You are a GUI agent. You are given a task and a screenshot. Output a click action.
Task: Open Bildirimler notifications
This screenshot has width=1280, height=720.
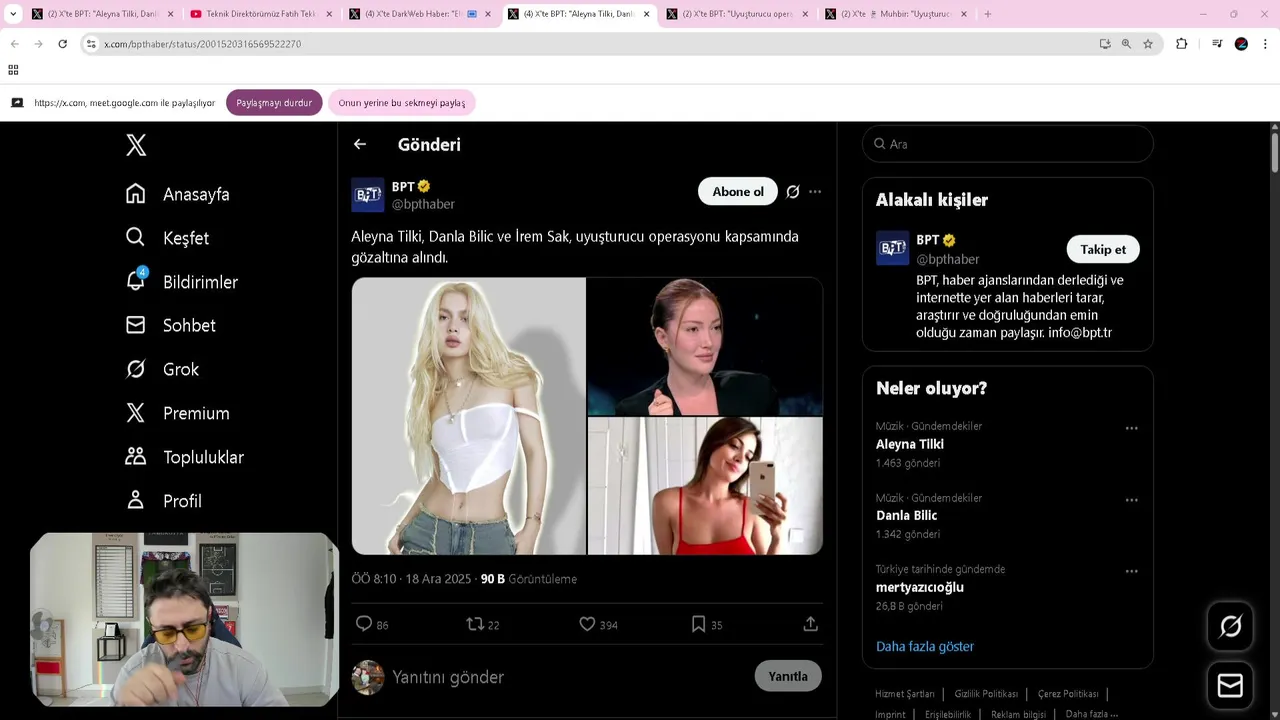tap(182, 281)
